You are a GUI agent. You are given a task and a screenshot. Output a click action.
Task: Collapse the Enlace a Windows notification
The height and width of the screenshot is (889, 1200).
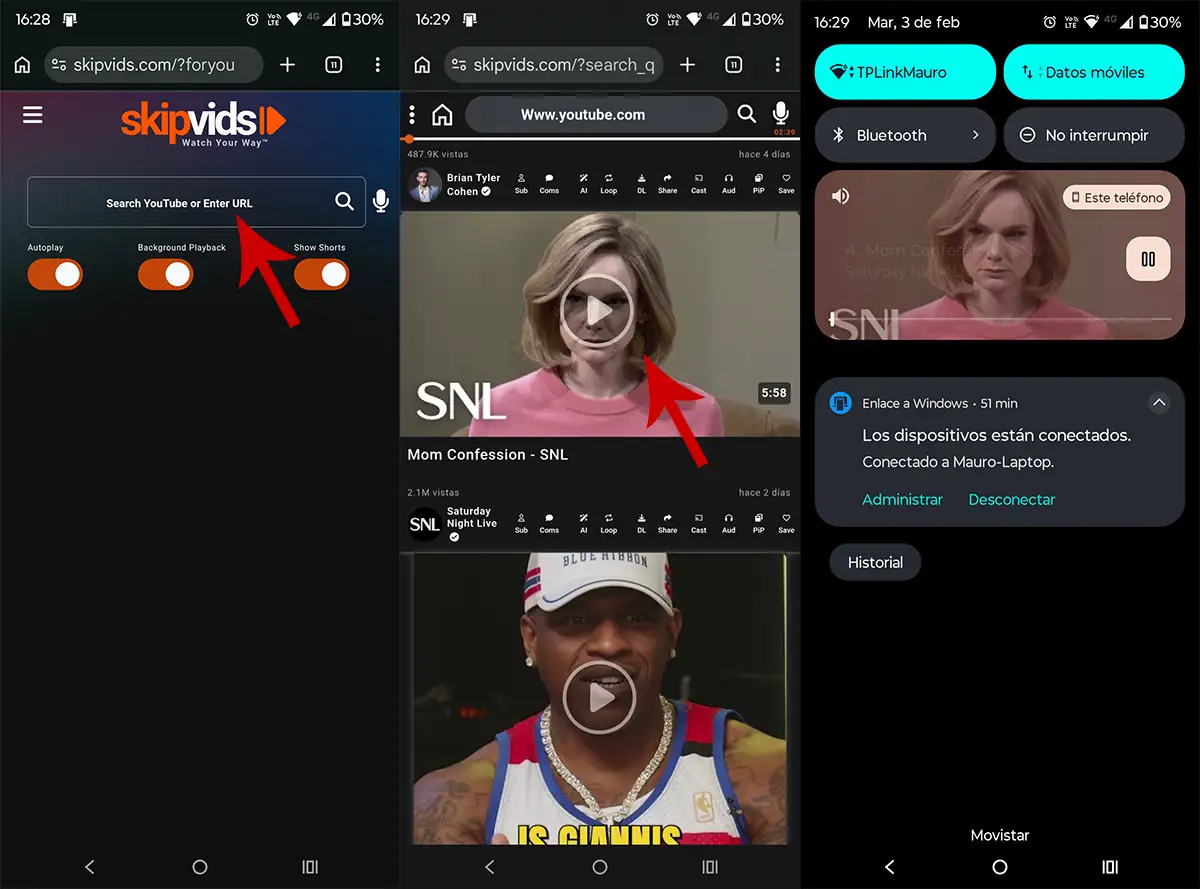(1159, 403)
